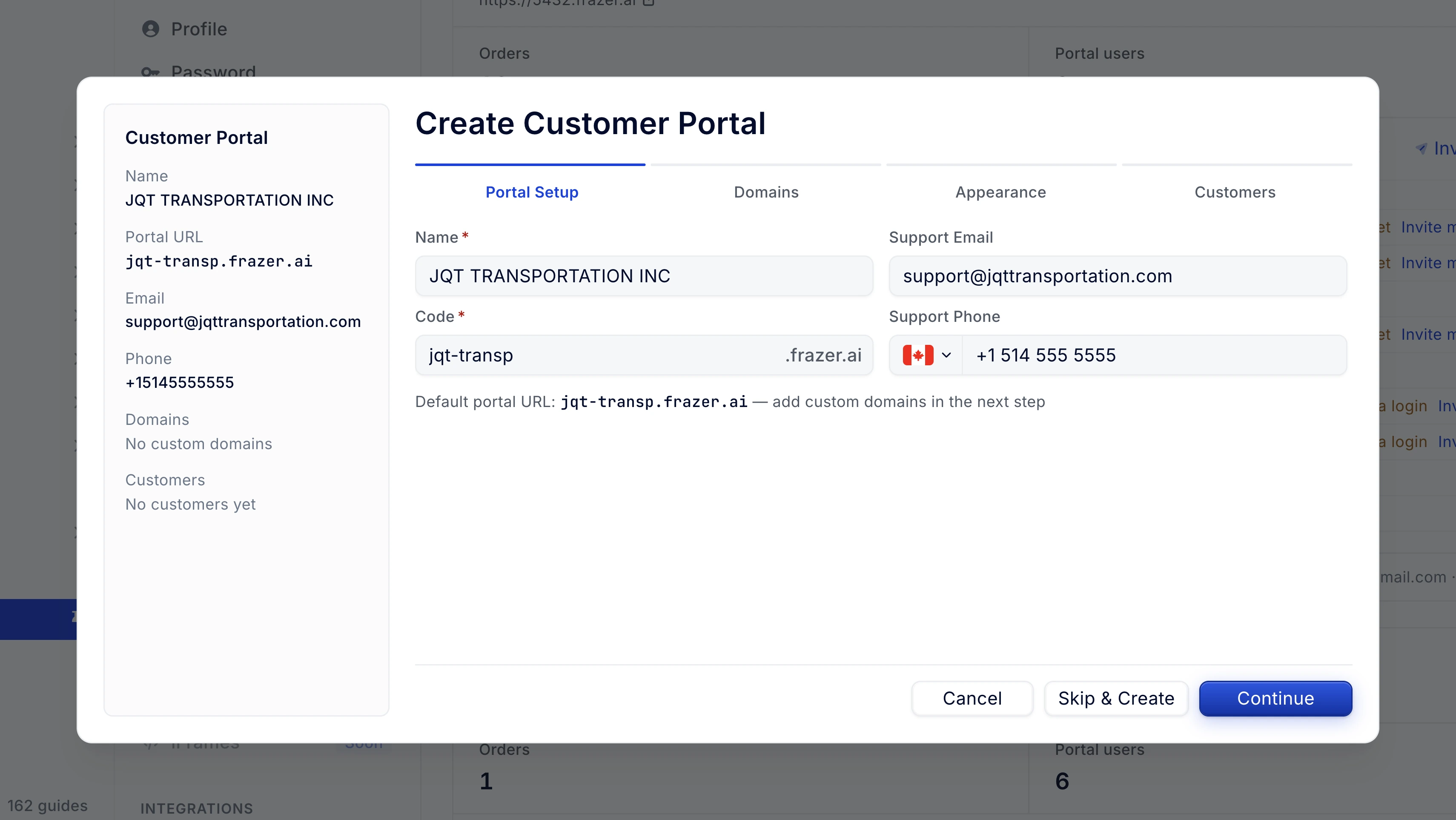
Task: Click the 'No custom domains' summary text
Action: click(198, 444)
